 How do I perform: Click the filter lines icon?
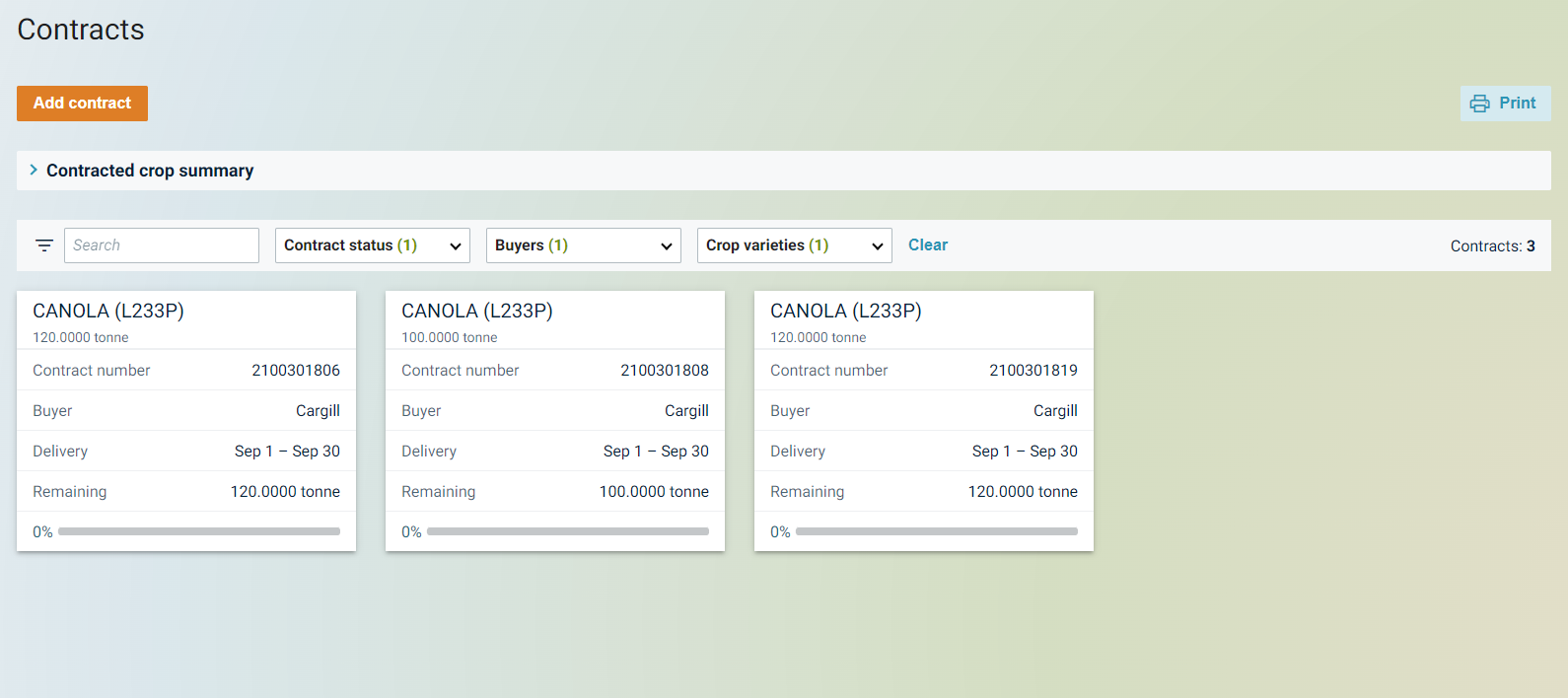pyautogui.click(x=44, y=245)
